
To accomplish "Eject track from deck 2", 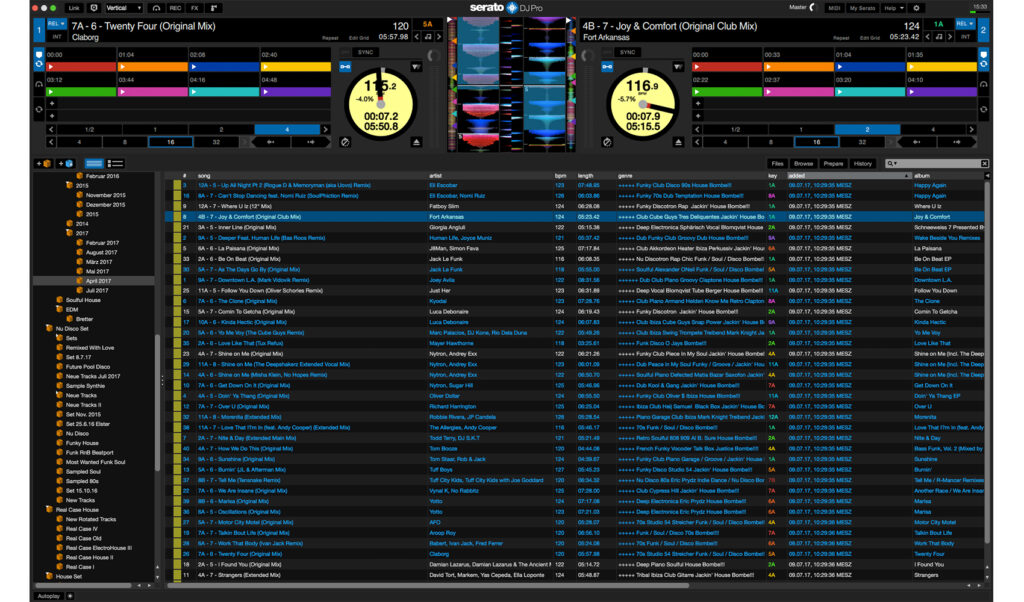I will click(x=679, y=142).
